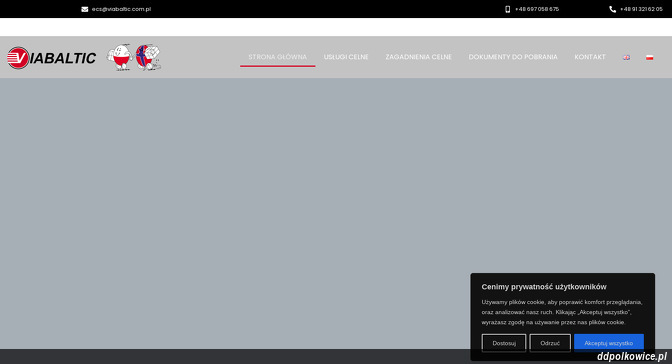The width and height of the screenshot is (672, 364).
Task: Click the +48 697 058 675 phone link
Action: [537, 9]
